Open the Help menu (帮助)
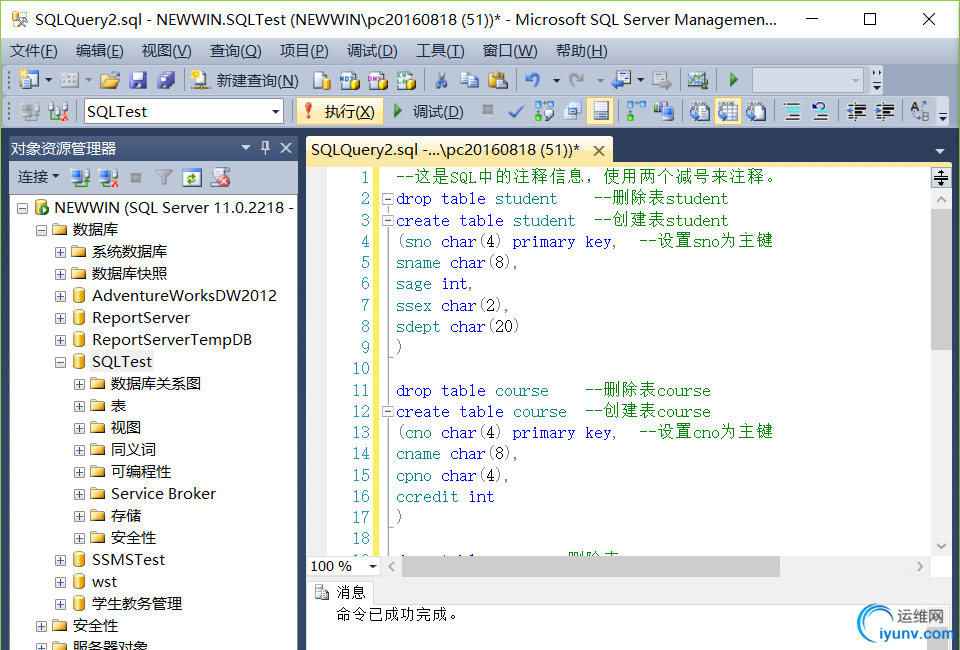The height and width of the screenshot is (650, 960). click(582, 51)
